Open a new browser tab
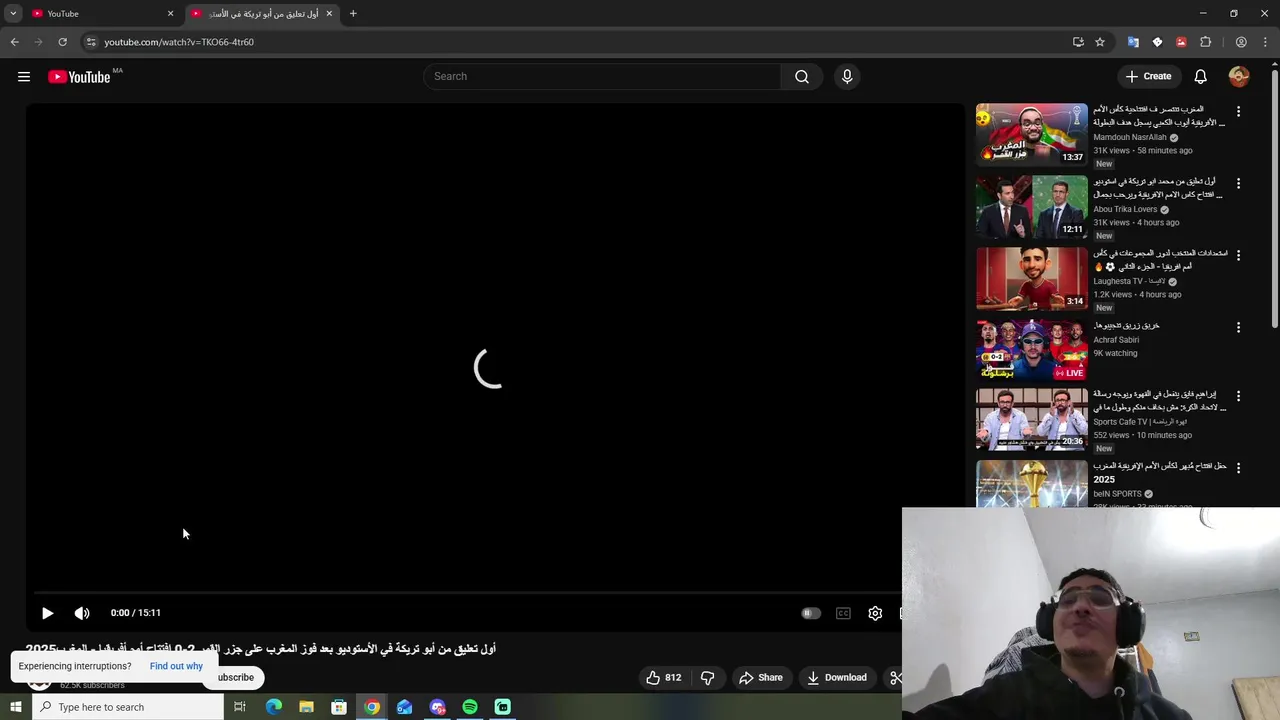The image size is (1280, 720). tap(353, 14)
